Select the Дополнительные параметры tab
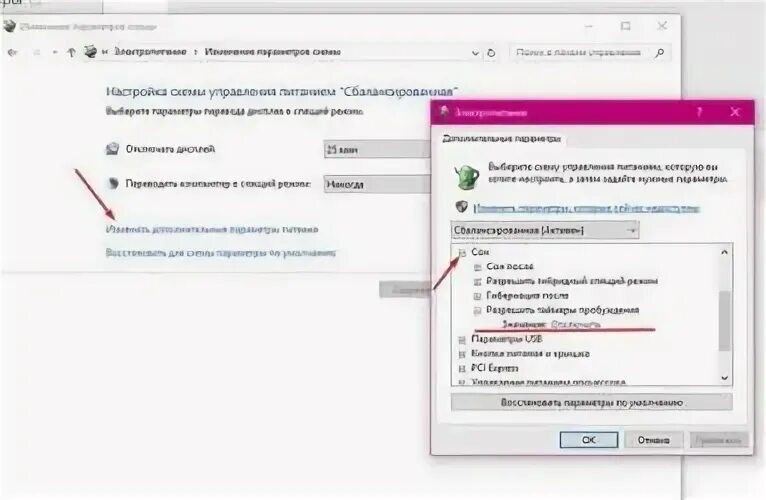Screen dimensions: 766x500 501,139
